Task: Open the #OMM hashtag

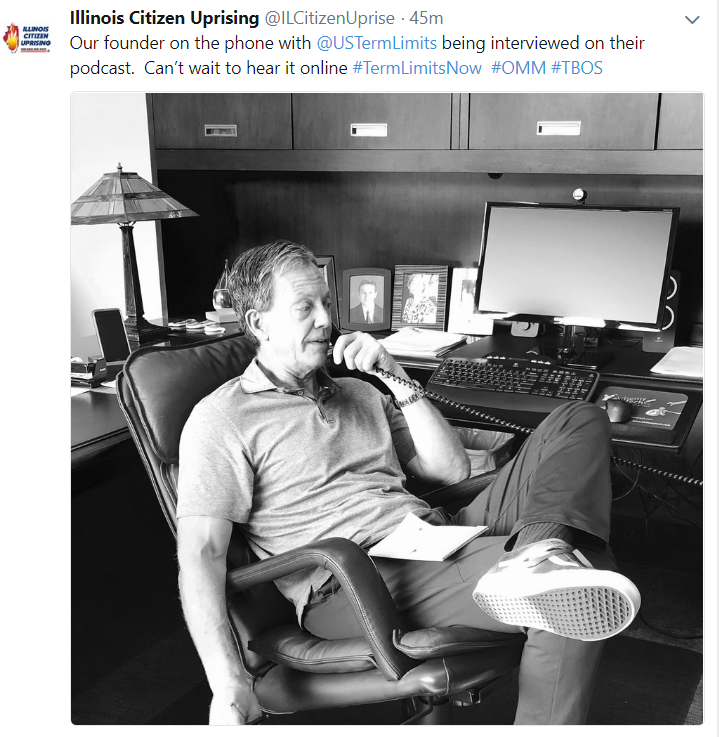Action: [x=518, y=68]
